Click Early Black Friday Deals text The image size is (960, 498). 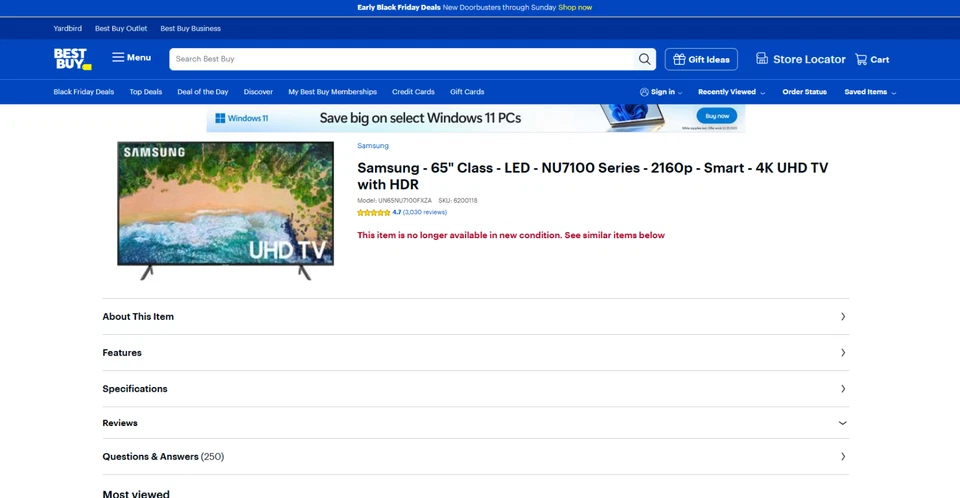click(399, 7)
